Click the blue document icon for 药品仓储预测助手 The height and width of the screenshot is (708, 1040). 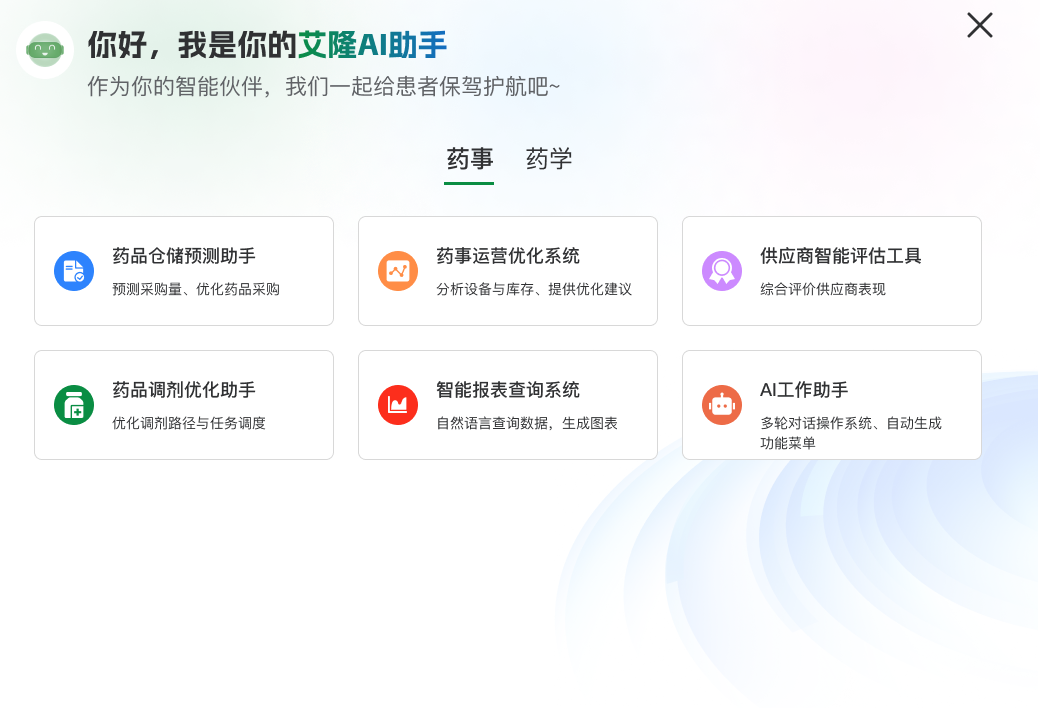pos(74,271)
